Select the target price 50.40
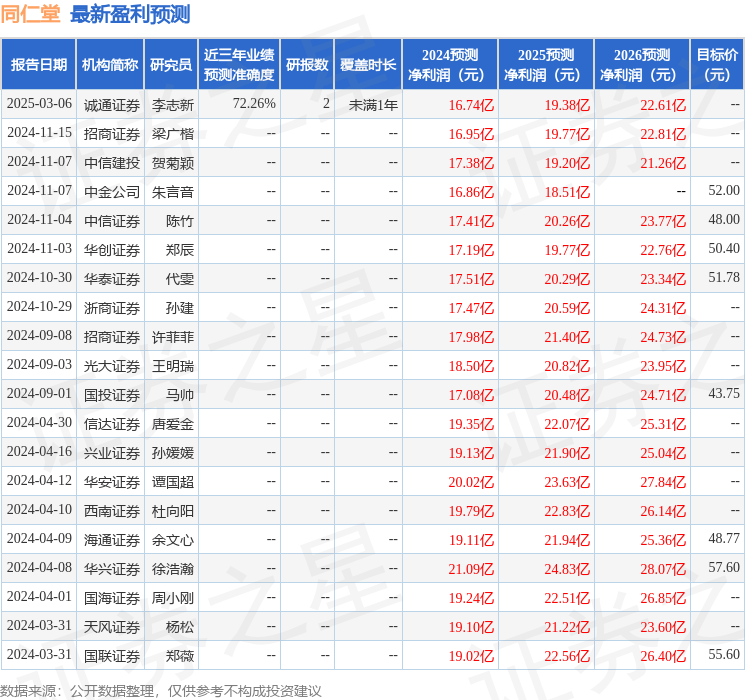745x700 pixels. (x=724, y=249)
